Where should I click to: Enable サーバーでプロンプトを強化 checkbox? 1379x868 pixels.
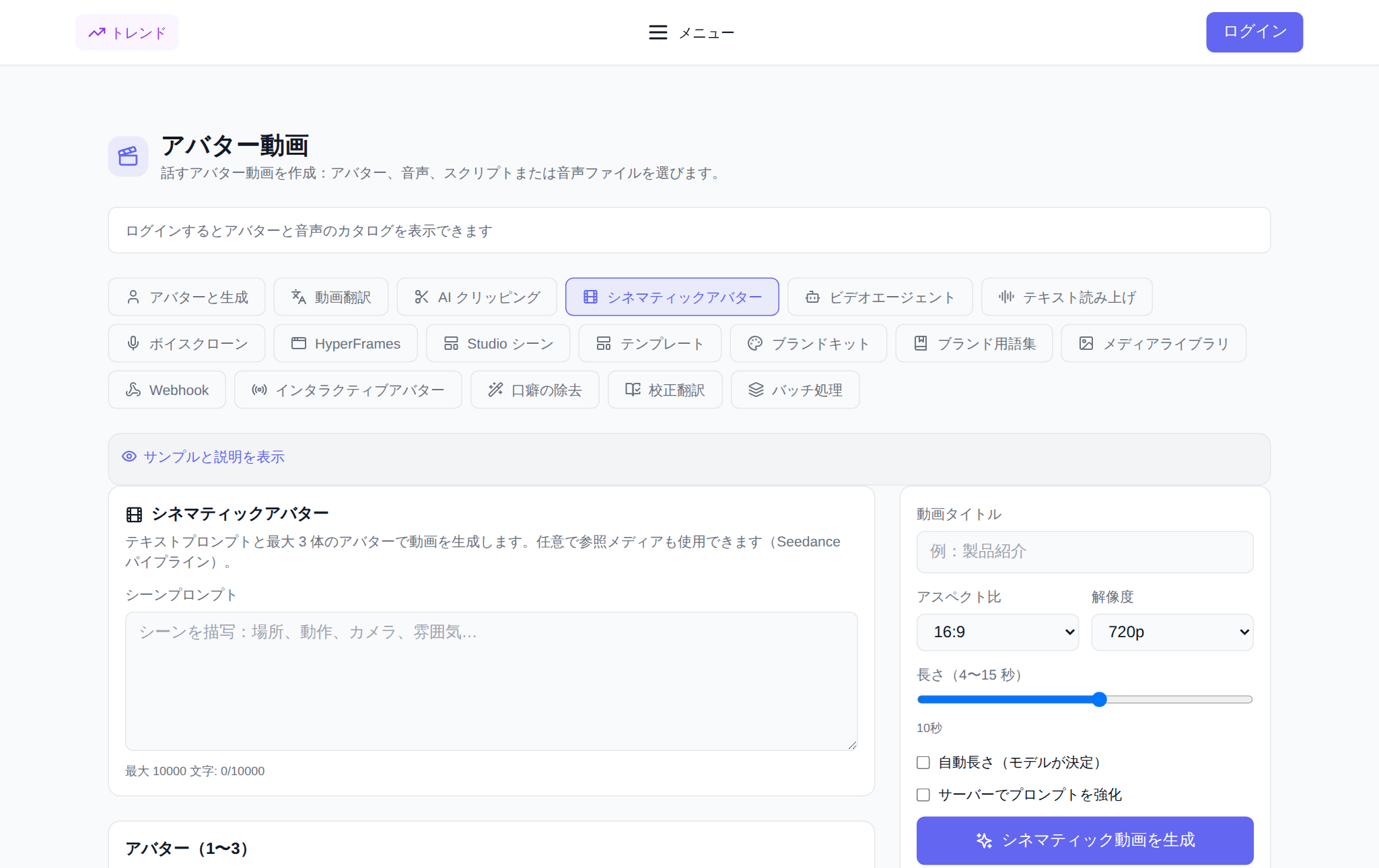tap(923, 795)
